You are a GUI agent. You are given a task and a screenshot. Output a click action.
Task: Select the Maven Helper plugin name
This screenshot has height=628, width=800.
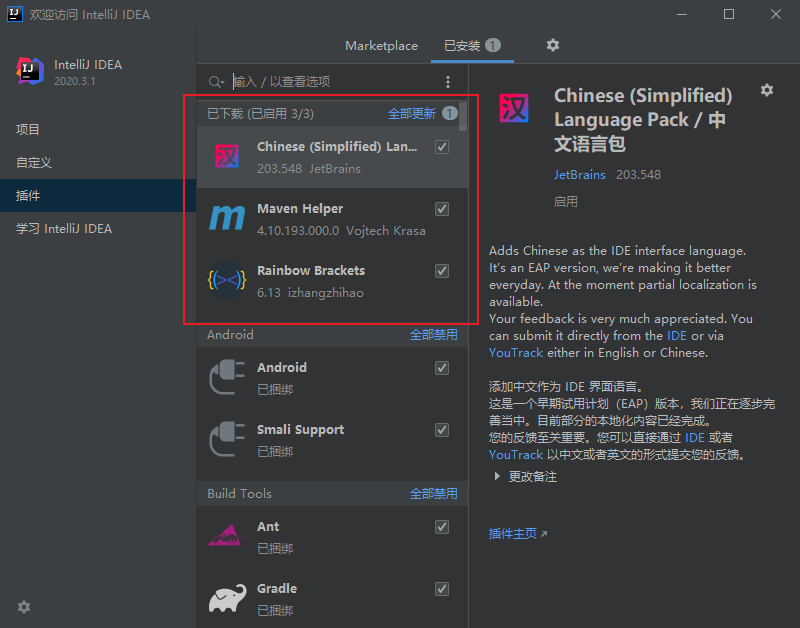[x=300, y=209]
